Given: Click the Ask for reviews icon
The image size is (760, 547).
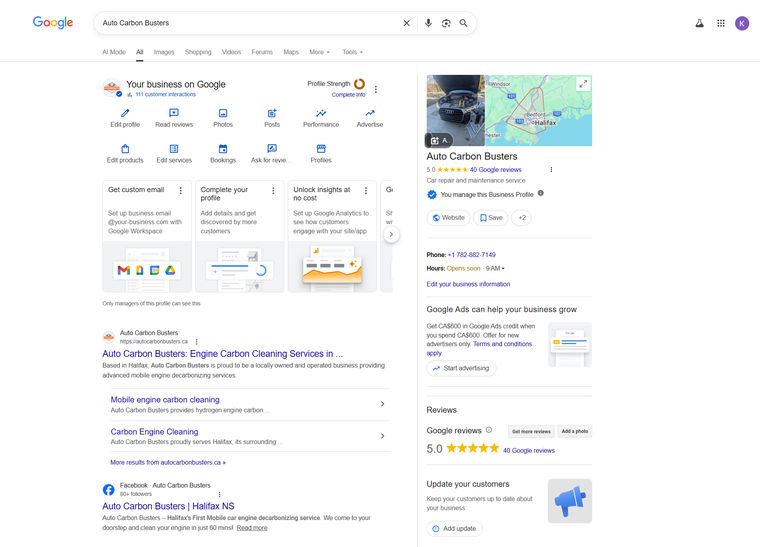Looking at the screenshot, I should tap(272, 148).
